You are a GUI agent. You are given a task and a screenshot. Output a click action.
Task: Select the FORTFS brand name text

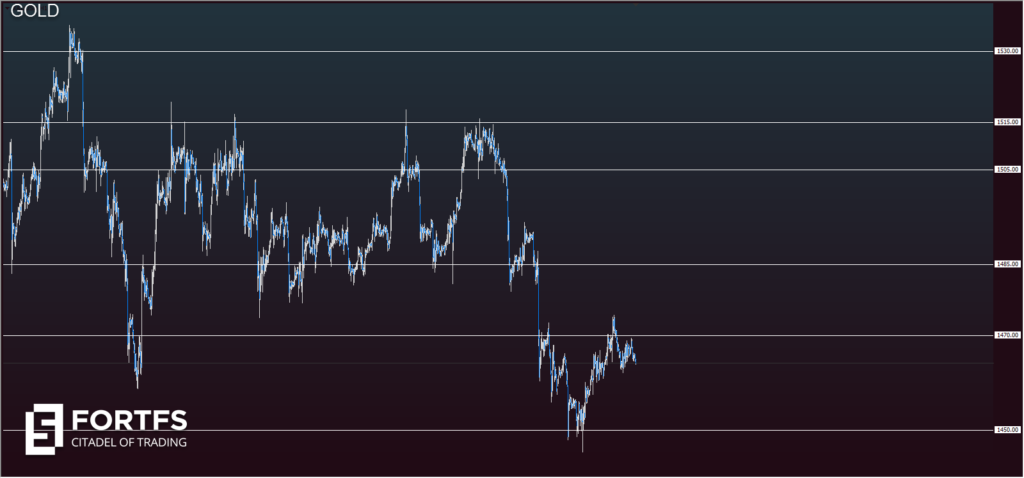(128, 419)
